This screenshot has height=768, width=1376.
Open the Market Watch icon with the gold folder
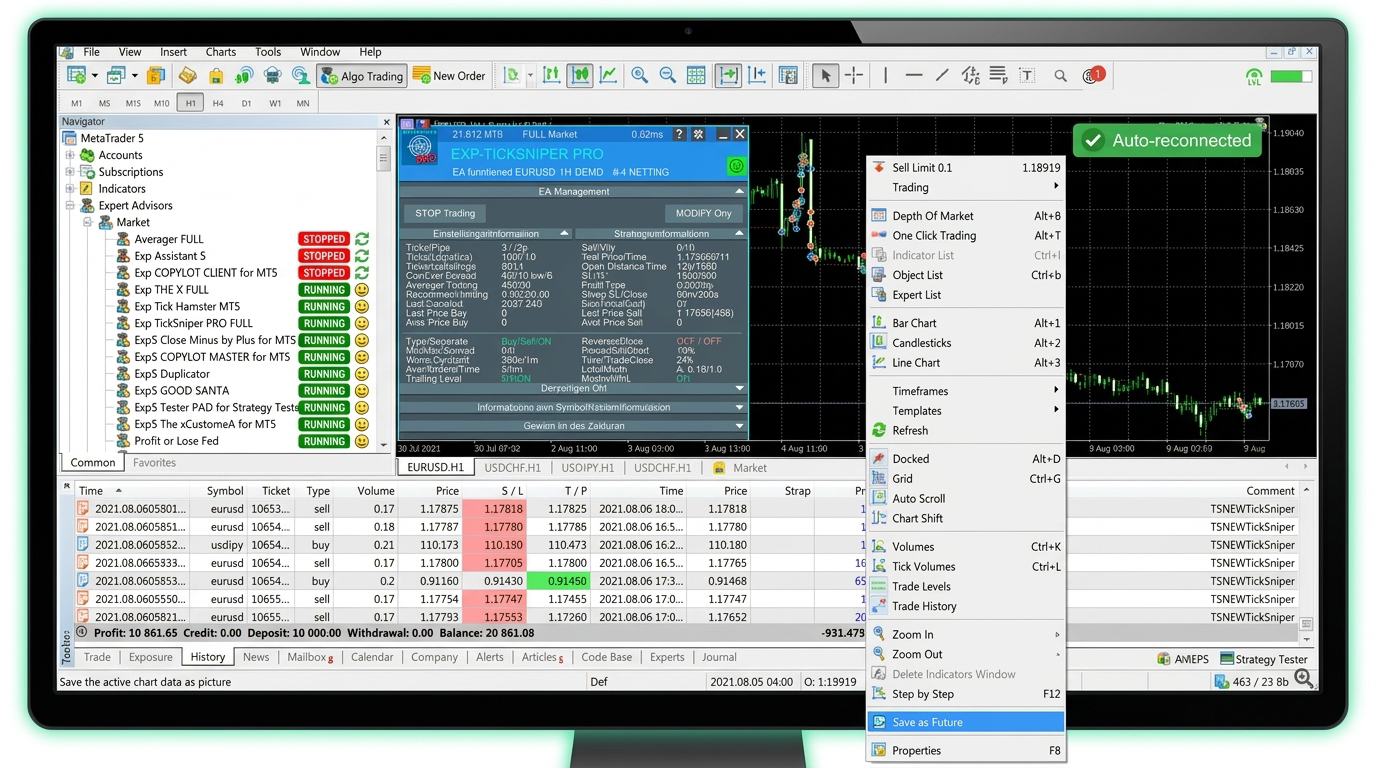(156, 75)
